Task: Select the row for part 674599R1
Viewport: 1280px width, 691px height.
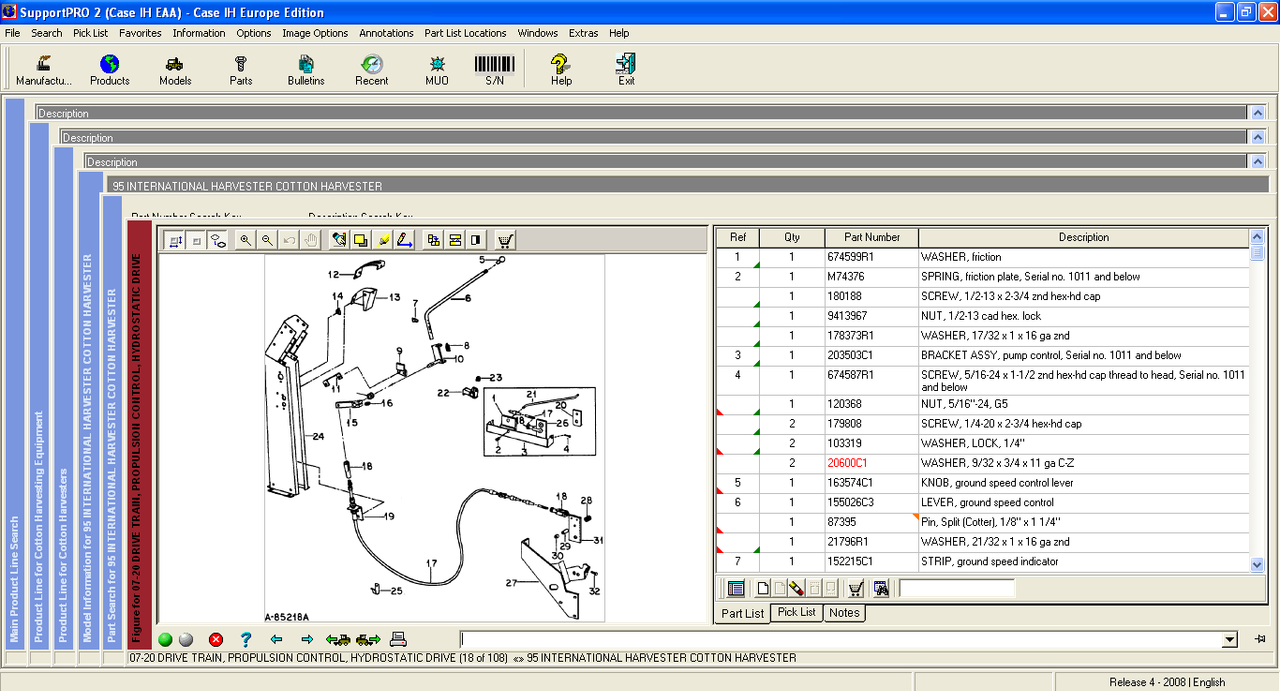Action: coord(983,257)
